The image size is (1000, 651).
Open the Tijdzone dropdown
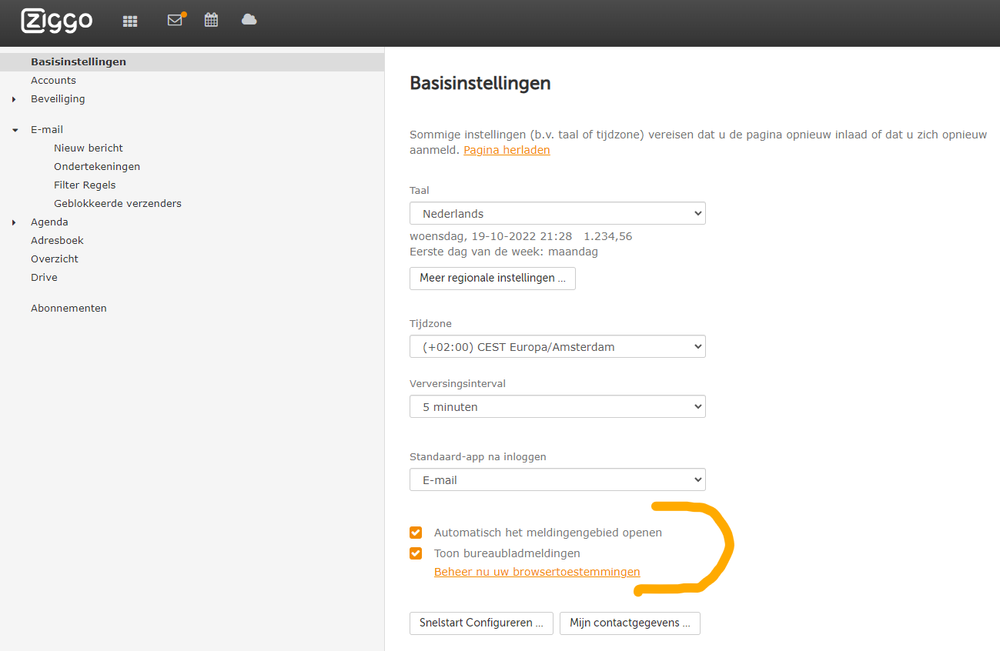(557, 347)
